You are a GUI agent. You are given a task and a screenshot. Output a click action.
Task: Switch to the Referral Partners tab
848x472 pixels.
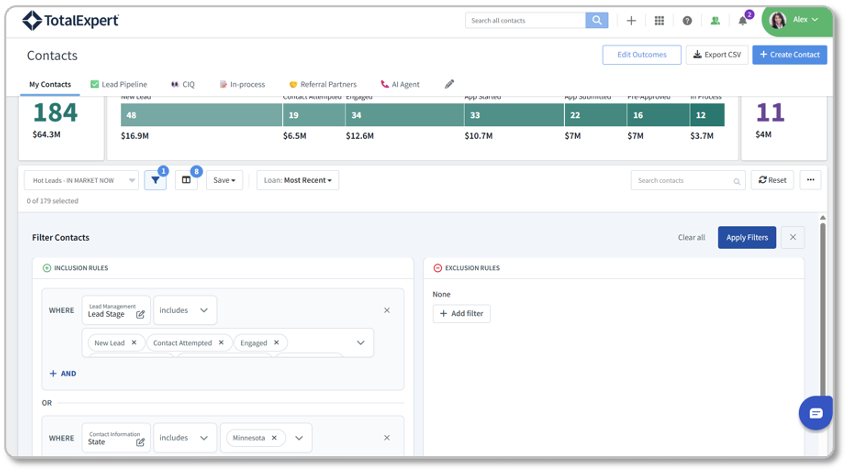click(323, 84)
